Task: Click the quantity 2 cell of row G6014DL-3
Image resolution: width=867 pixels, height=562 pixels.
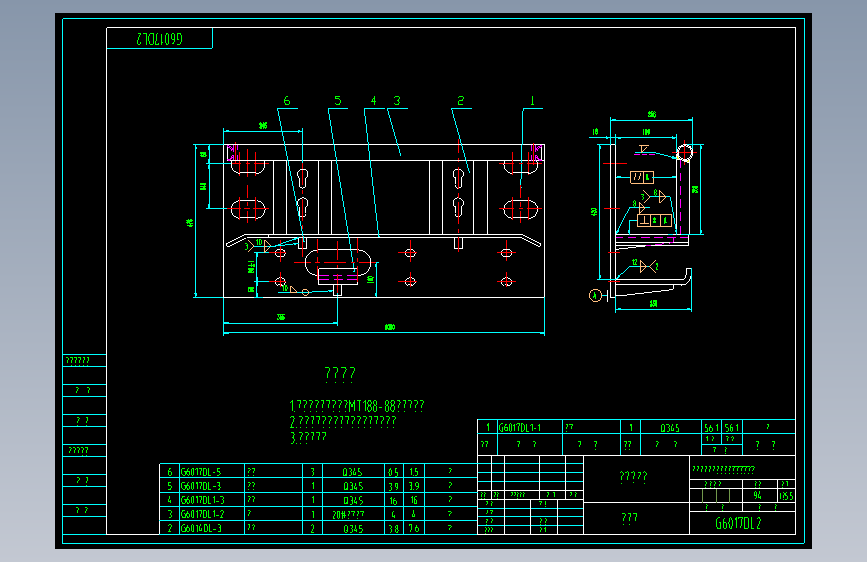Action: 312,529
